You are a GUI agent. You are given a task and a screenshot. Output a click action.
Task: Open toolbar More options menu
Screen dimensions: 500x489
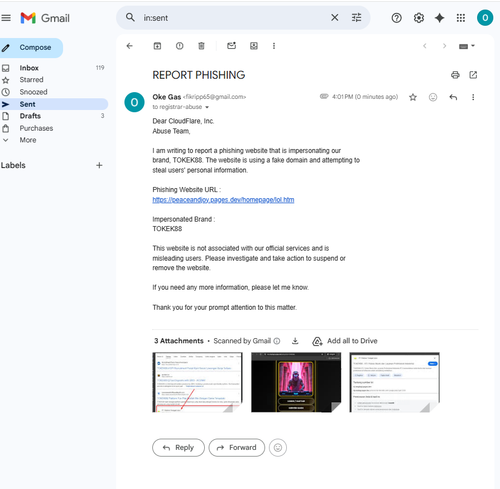(274, 46)
